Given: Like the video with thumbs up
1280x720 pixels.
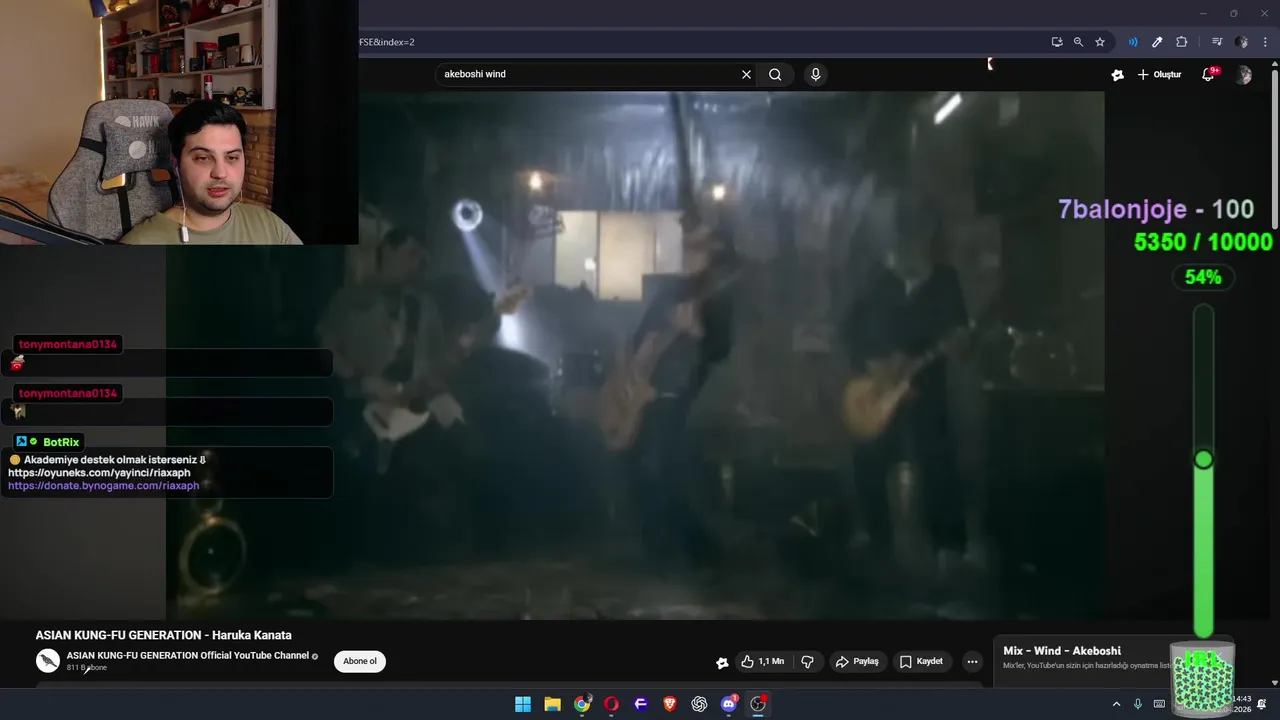Looking at the screenshot, I should [762, 662].
